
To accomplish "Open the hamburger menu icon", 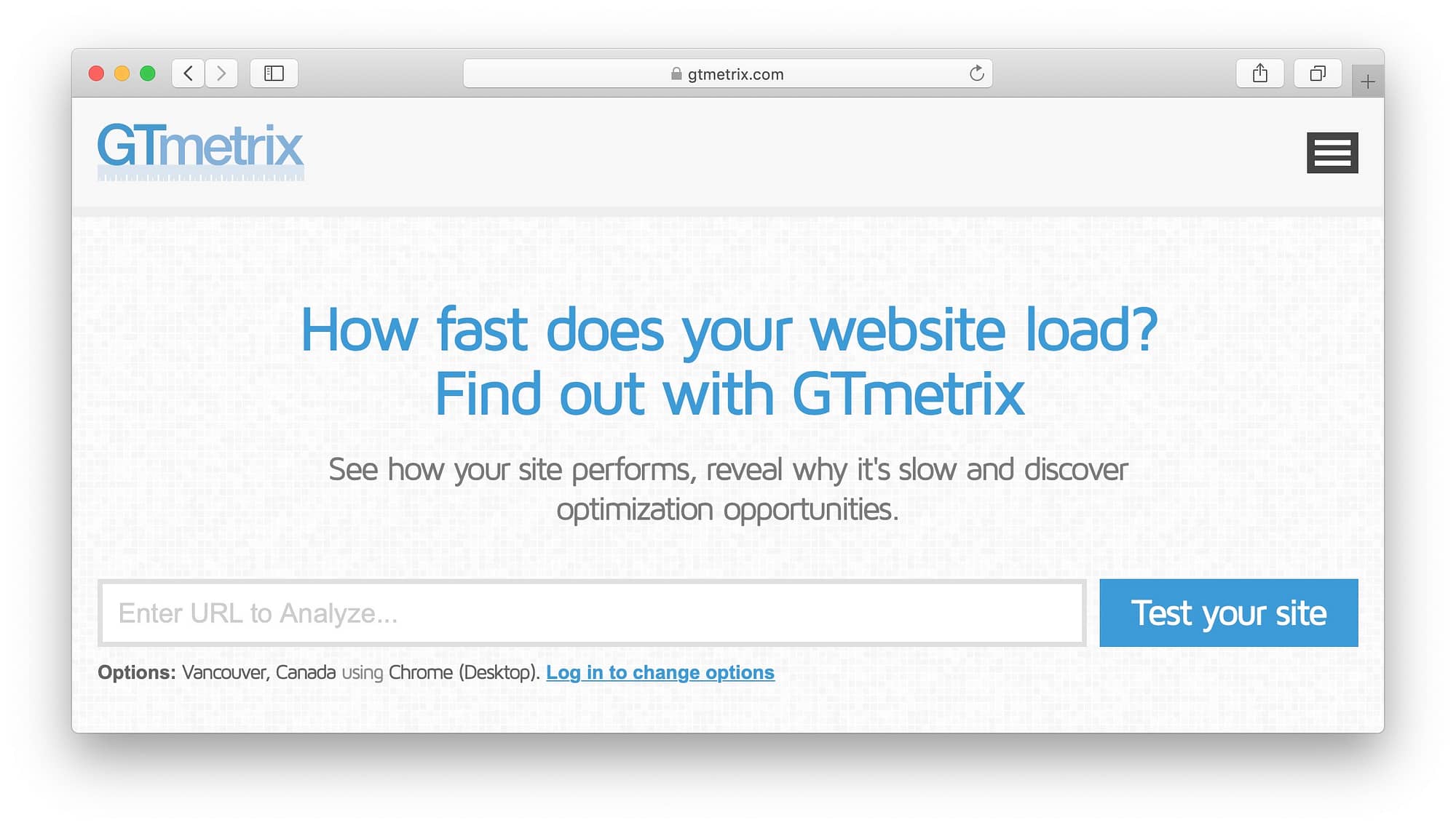I will click(1331, 152).
